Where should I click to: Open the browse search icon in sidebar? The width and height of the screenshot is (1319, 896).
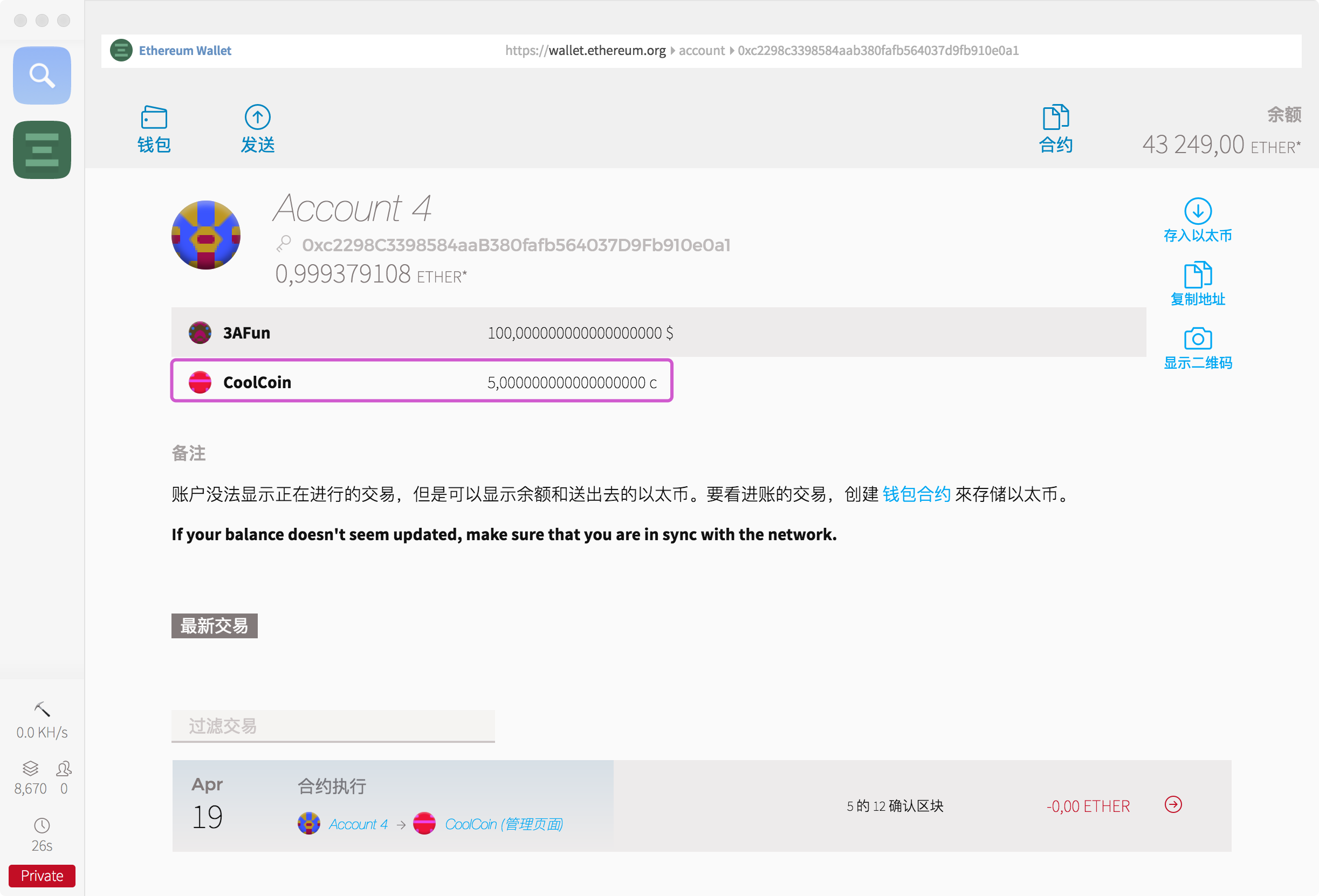(42, 75)
